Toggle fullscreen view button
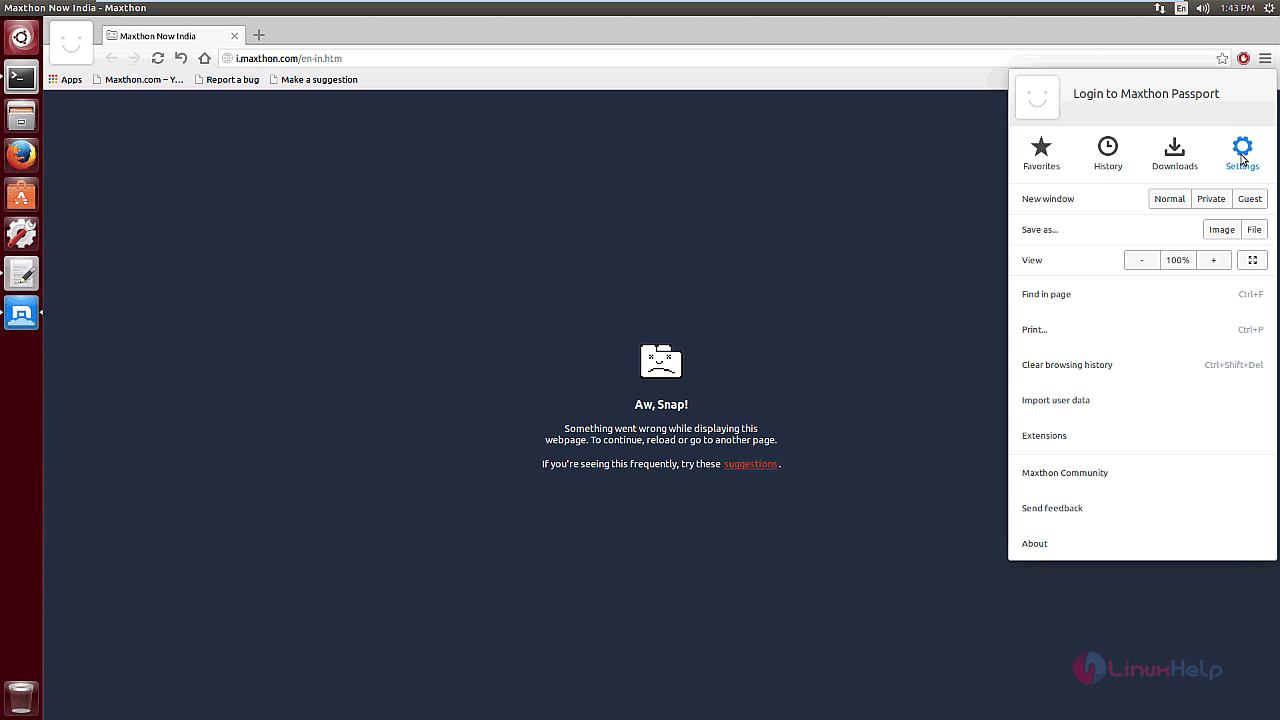Viewport: 1280px width, 720px height. click(1252, 260)
